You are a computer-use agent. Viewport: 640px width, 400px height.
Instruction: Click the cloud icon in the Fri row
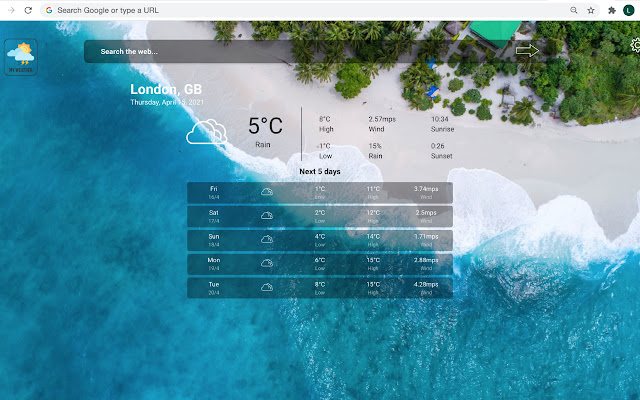[x=267, y=191]
